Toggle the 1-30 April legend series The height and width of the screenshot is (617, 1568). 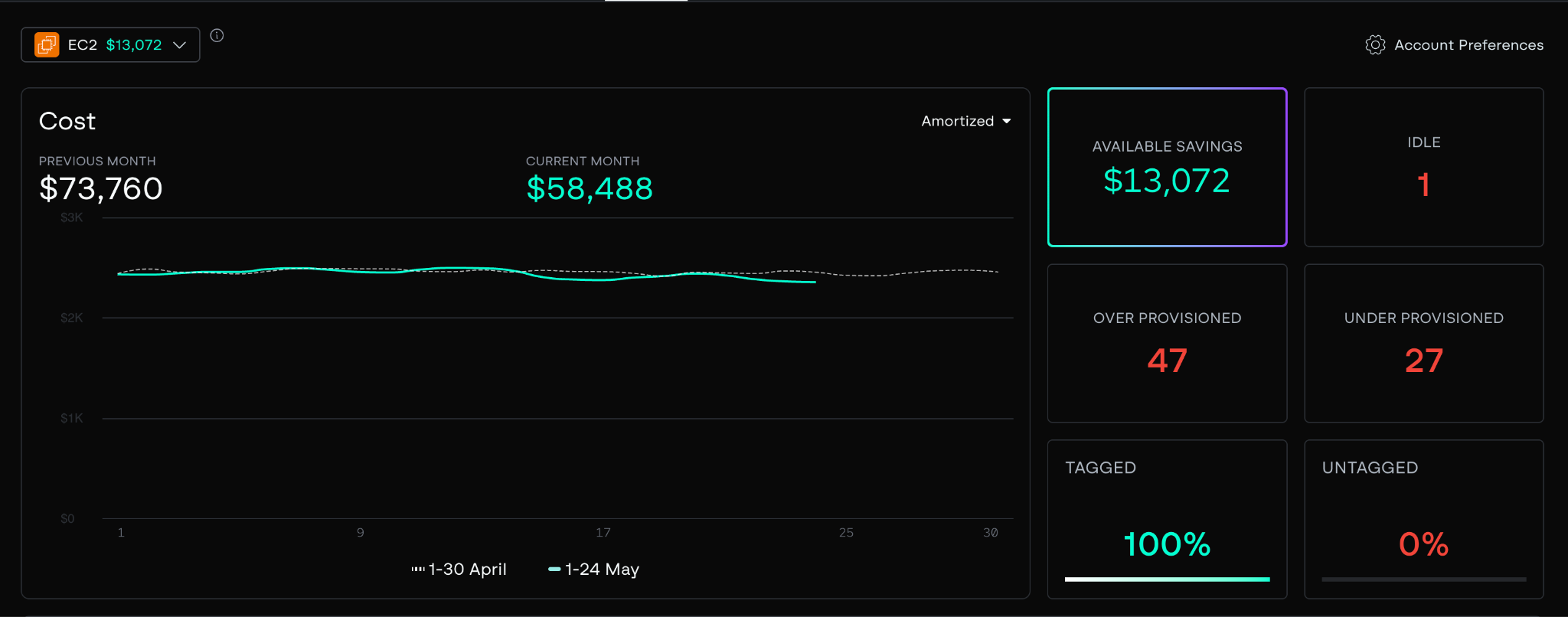pyautogui.click(x=459, y=570)
